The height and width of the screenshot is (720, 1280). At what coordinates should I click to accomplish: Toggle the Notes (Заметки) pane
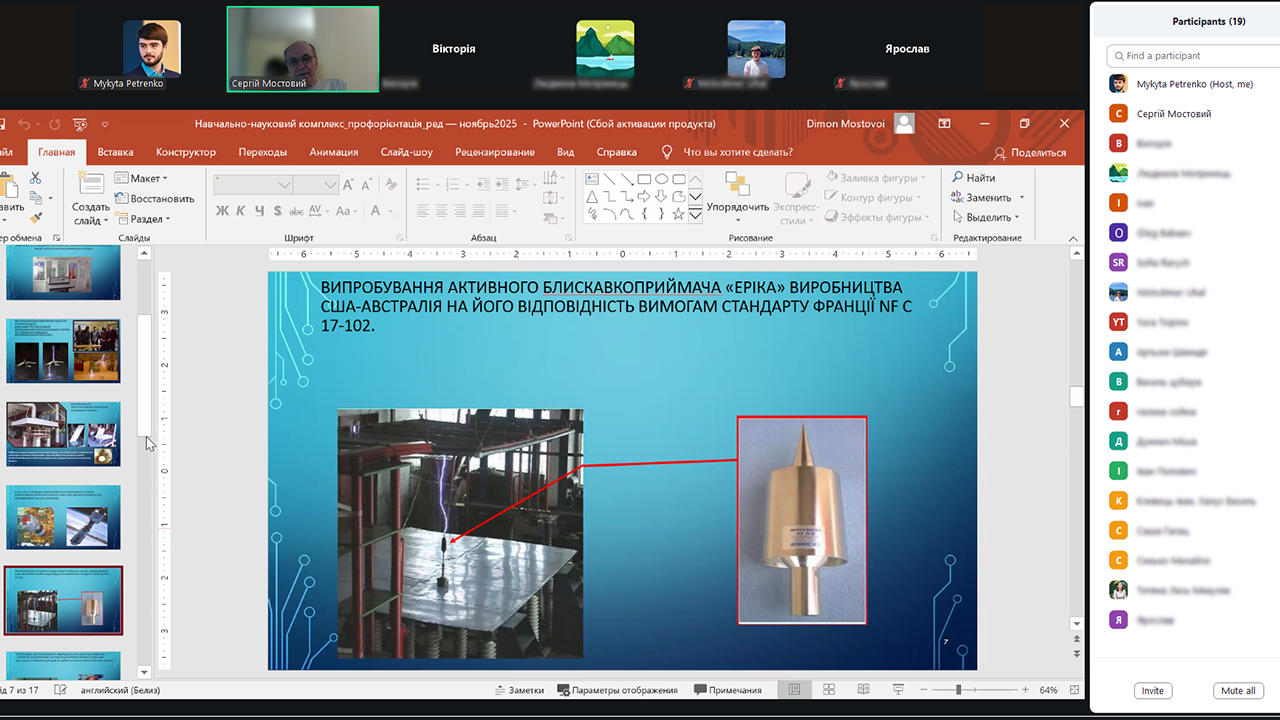[x=519, y=690]
